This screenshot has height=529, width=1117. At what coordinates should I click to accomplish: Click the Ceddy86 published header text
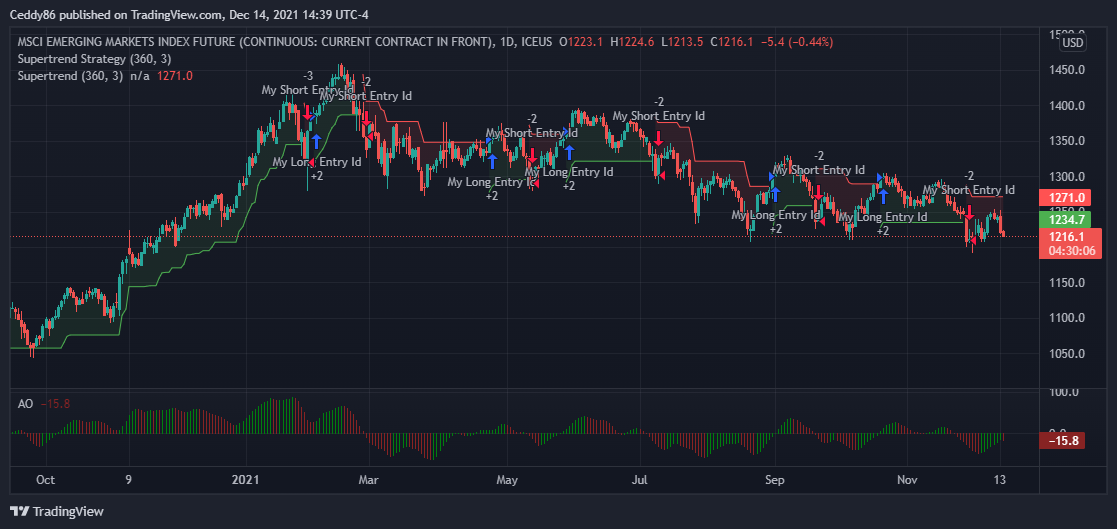pos(189,14)
